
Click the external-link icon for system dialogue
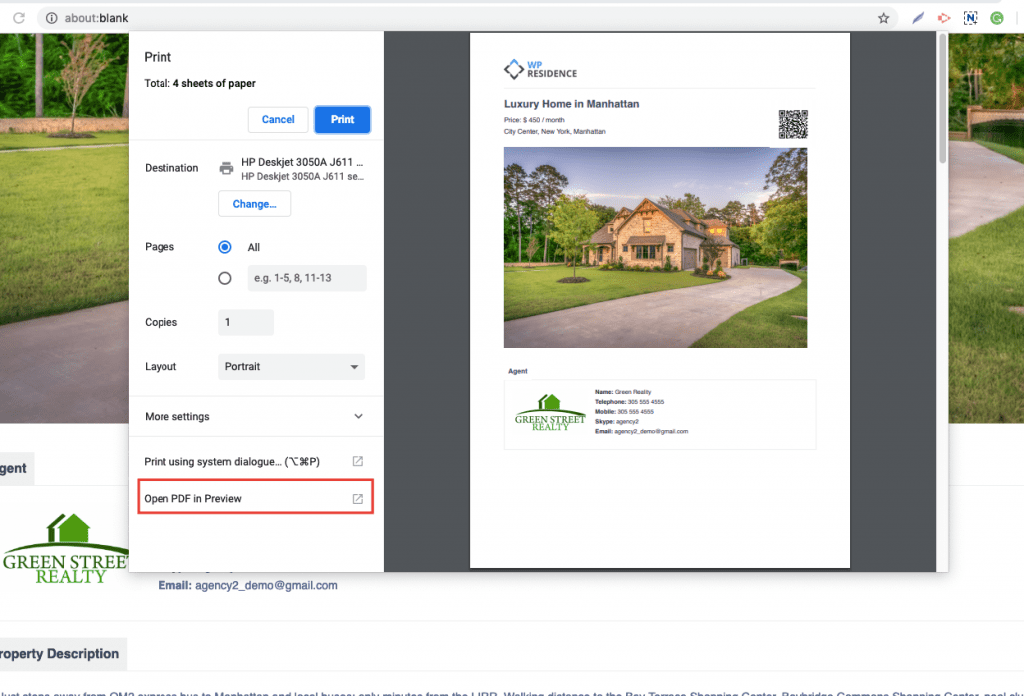(x=357, y=462)
